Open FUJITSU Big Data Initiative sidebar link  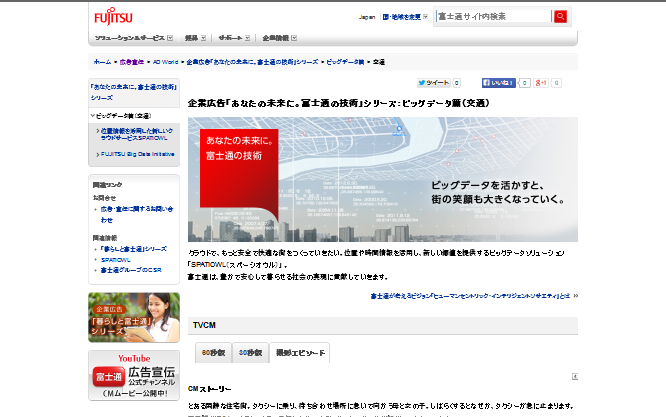click(137, 154)
